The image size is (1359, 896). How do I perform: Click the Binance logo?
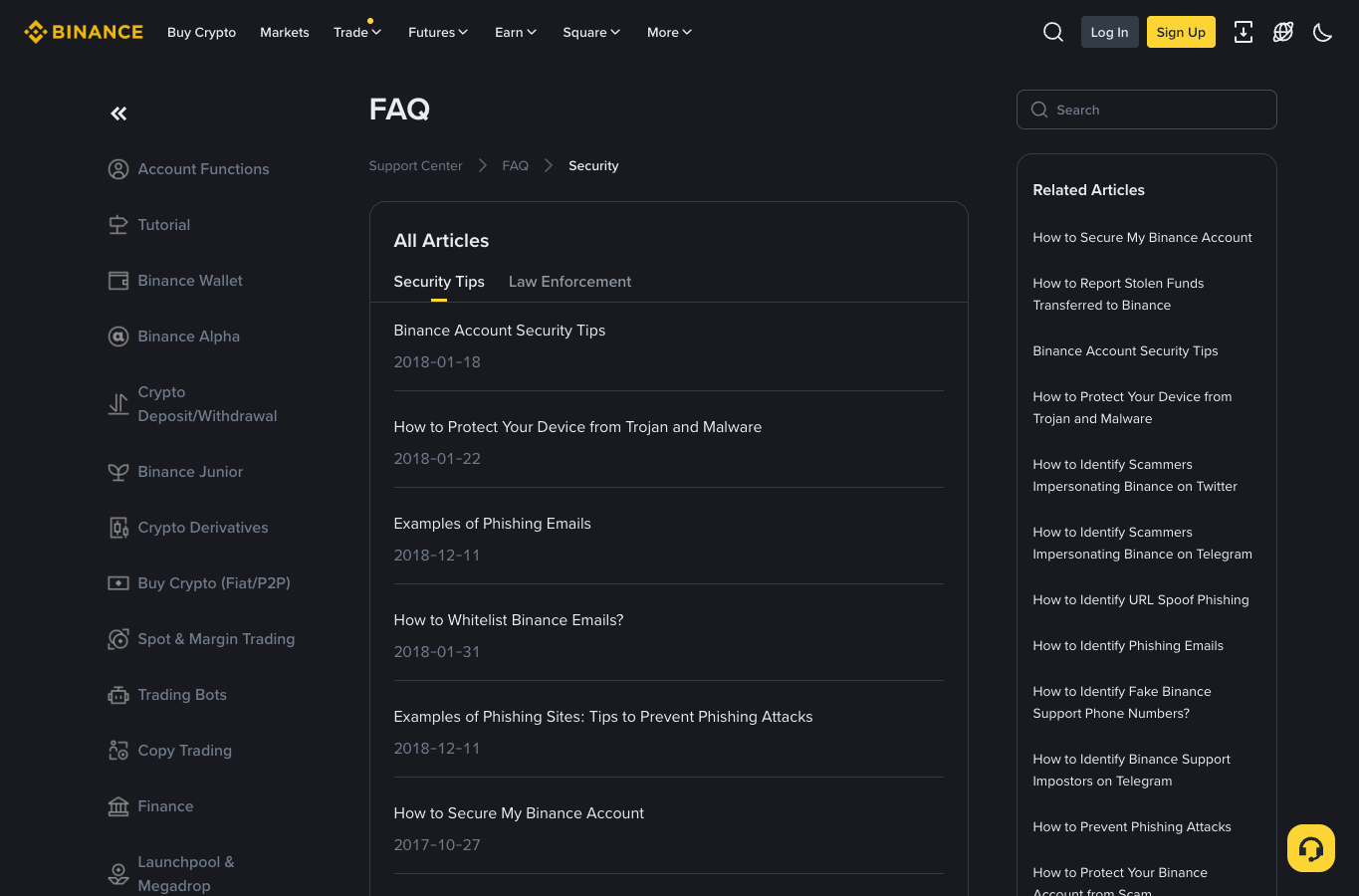point(84,32)
